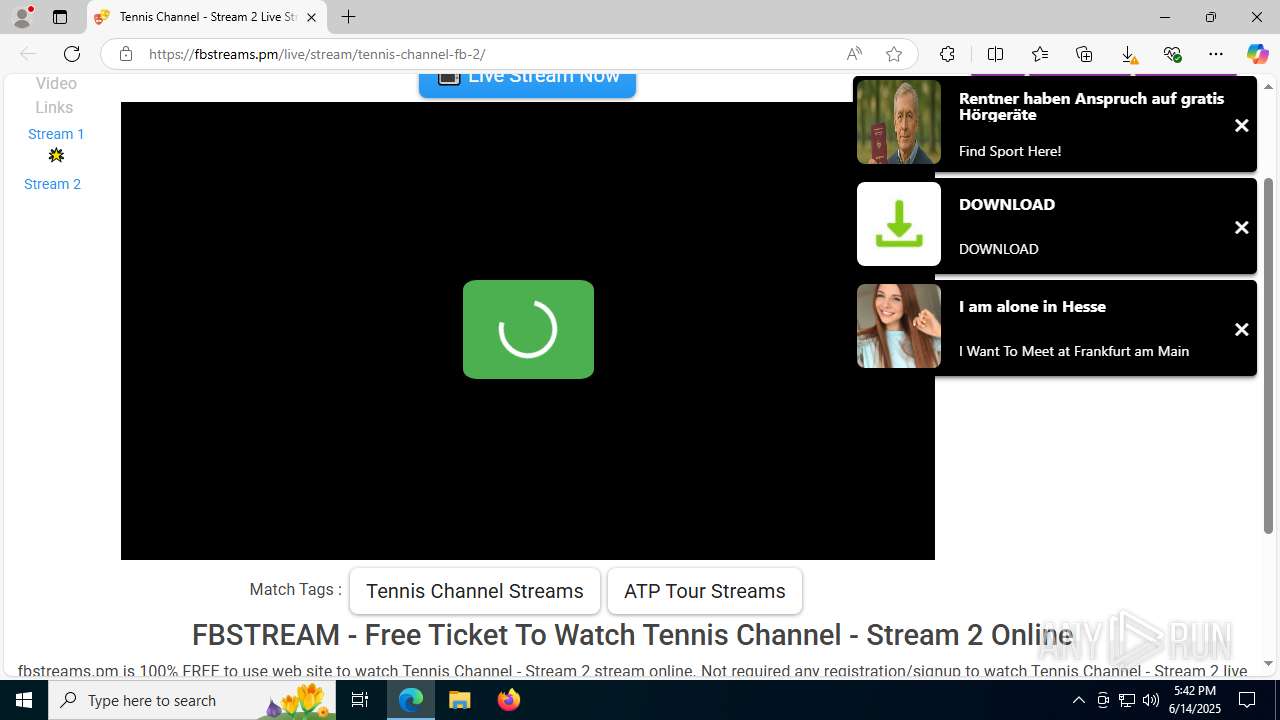
Task: Open the Copilot sidebar icon
Action: pyautogui.click(x=1257, y=54)
